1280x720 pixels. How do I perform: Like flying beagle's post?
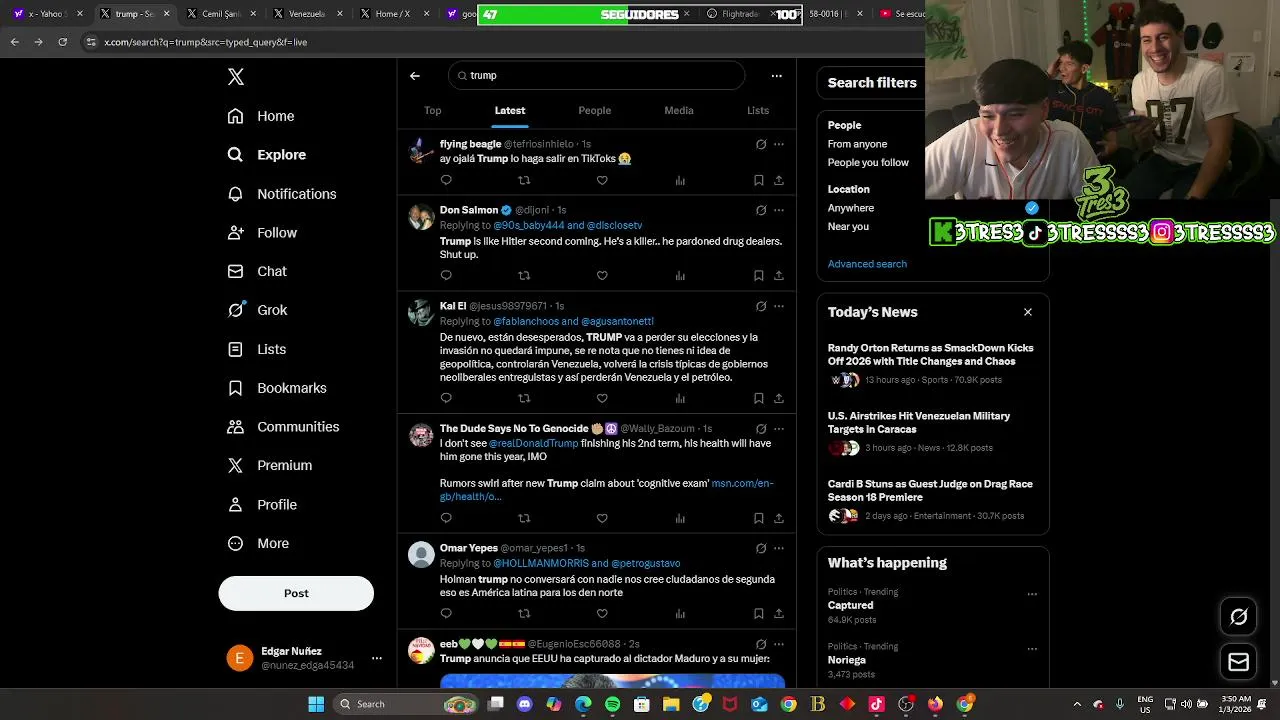(602, 180)
